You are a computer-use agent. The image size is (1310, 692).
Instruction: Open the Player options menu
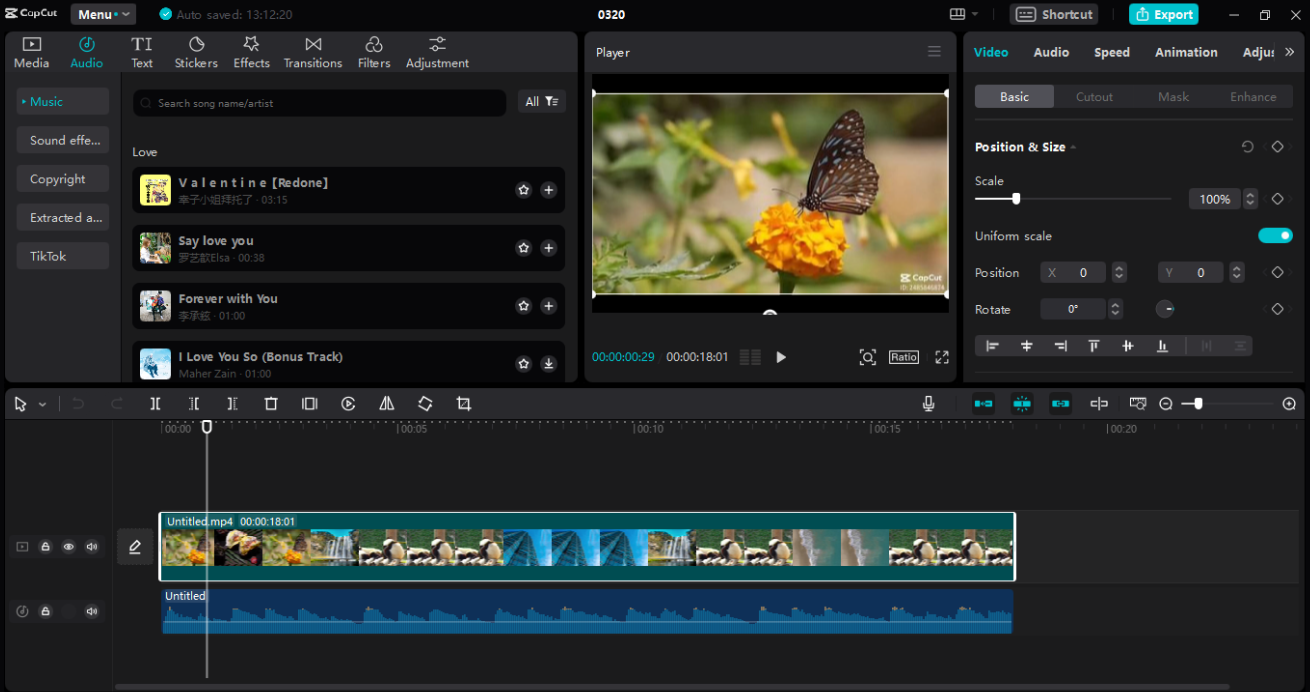[x=934, y=52]
